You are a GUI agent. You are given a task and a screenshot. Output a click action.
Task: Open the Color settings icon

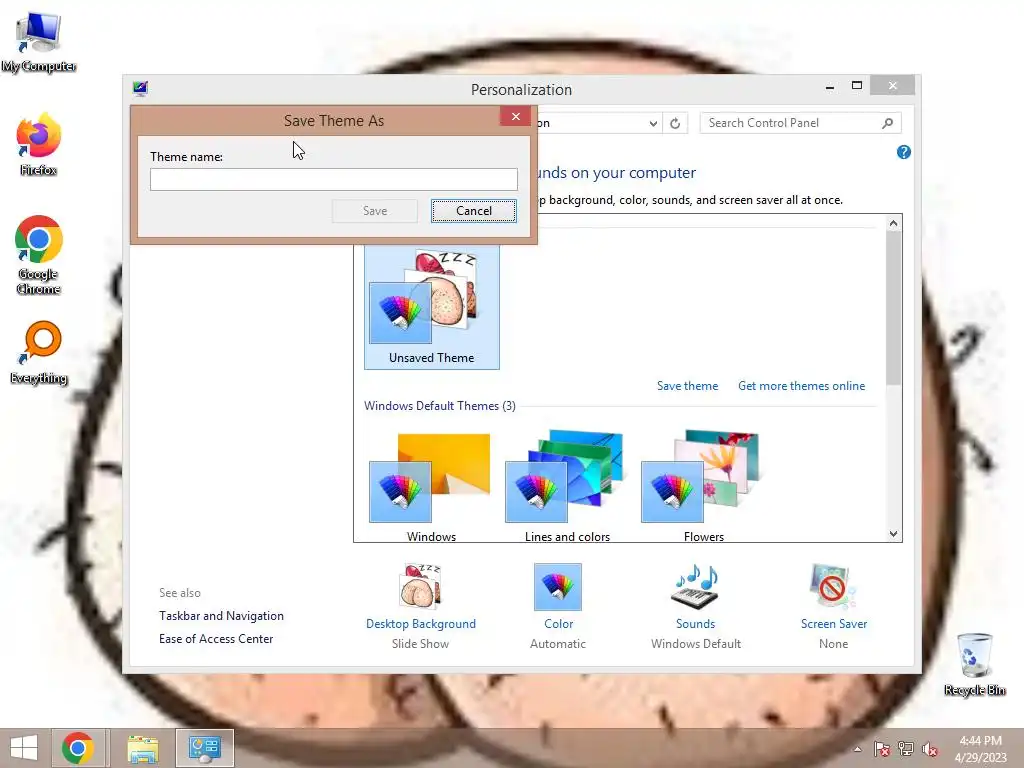pos(558,586)
